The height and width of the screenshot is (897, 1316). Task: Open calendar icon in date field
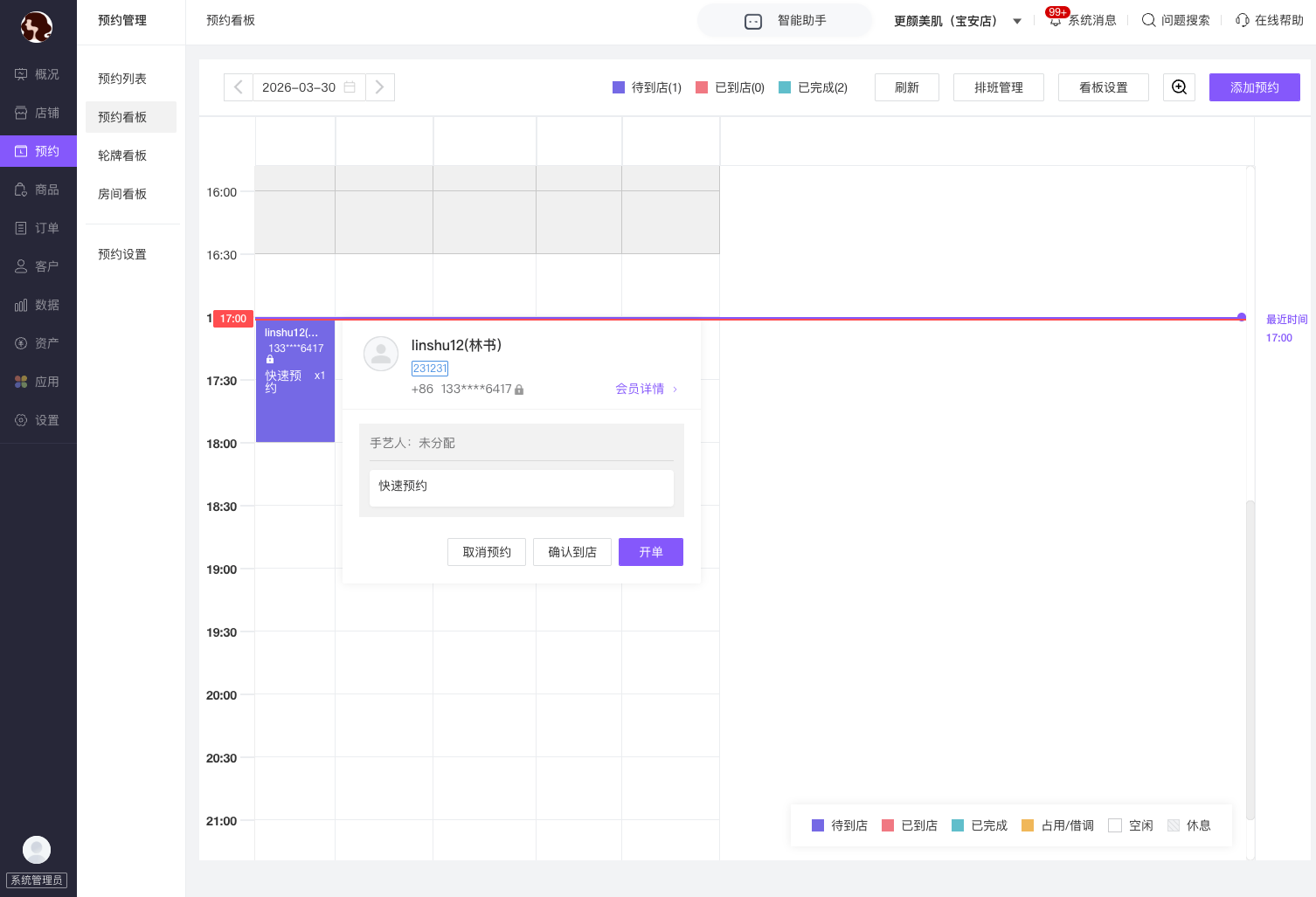(x=350, y=87)
